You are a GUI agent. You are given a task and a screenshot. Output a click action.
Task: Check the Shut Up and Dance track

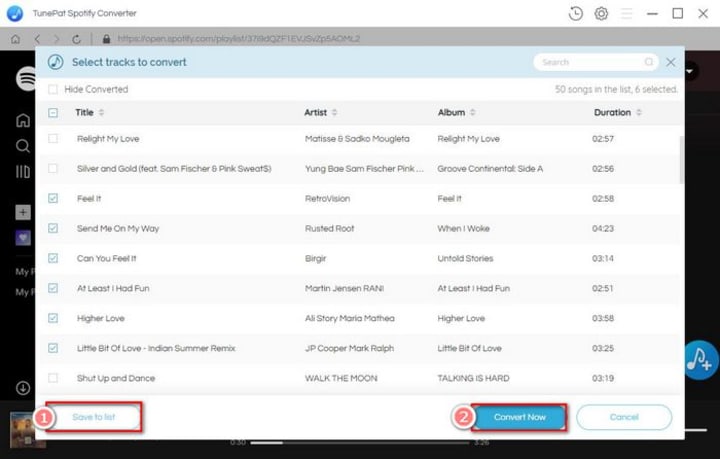tap(53, 378)
